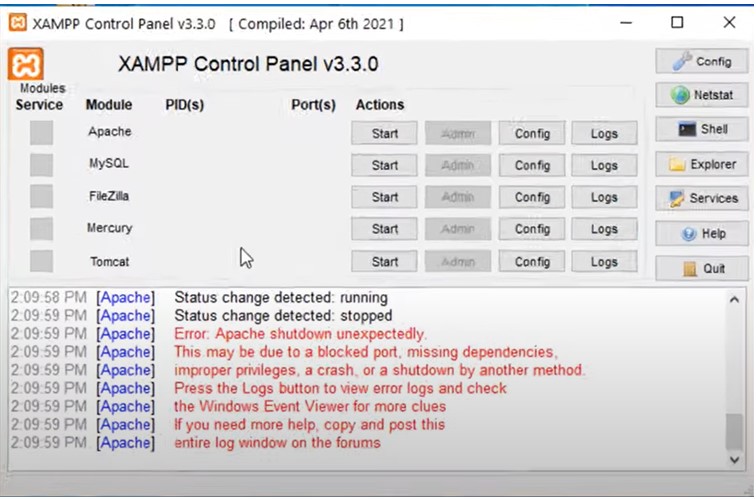Minimize the XAMPP Control Panel window
The image size is (756, 499).
[626, 23]
